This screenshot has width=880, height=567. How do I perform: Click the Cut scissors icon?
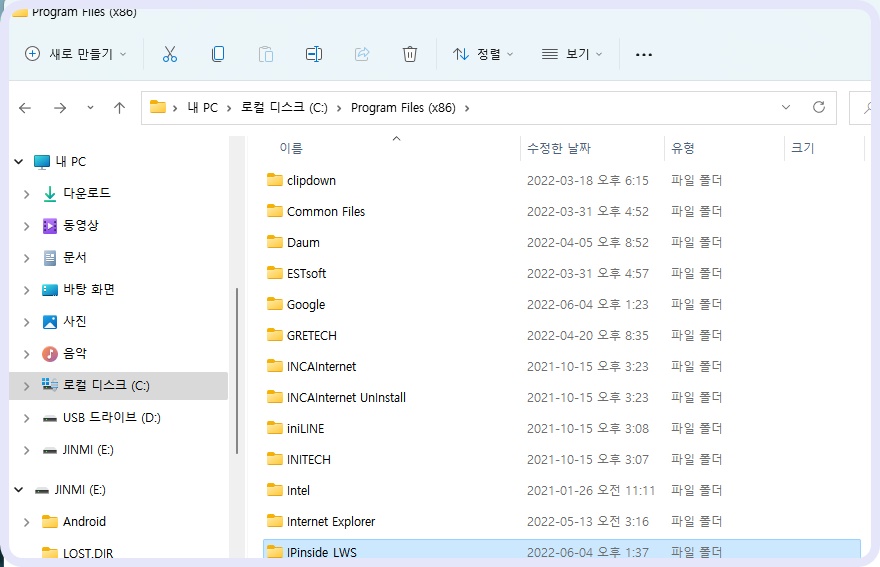(x=169, y=54)
